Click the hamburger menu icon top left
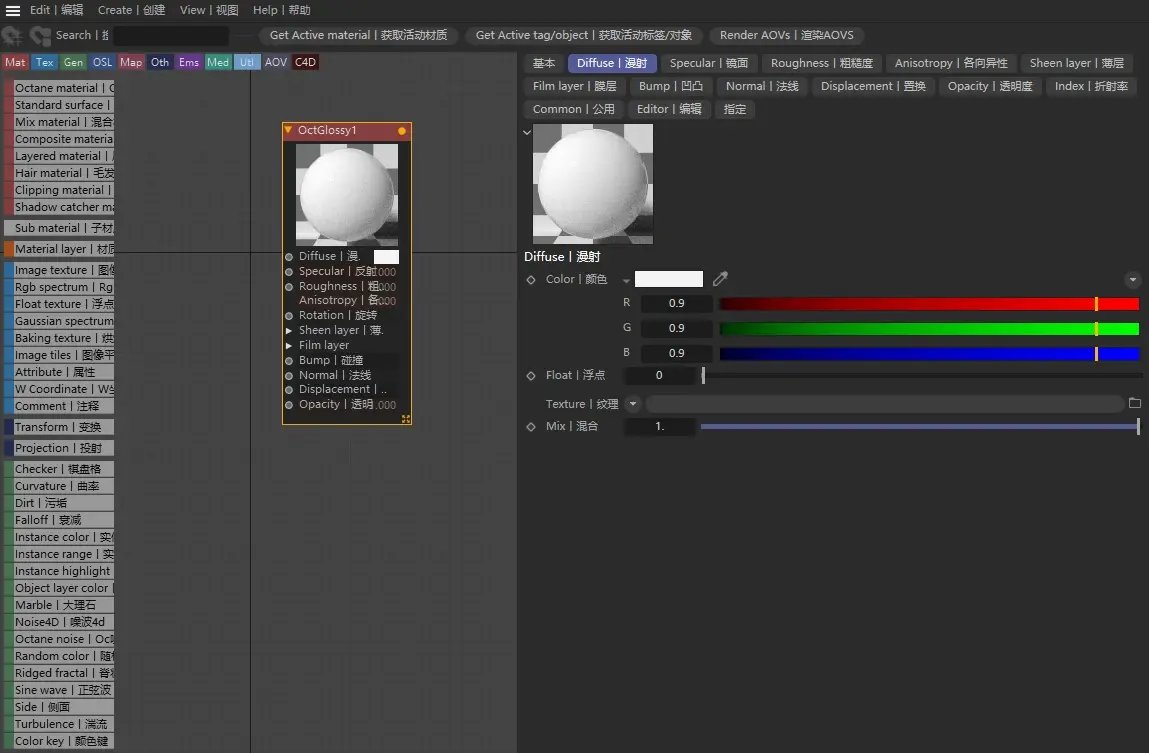The width and height of the screenshot is (1149, 753). pyautogui.click(x=13, y=10)
